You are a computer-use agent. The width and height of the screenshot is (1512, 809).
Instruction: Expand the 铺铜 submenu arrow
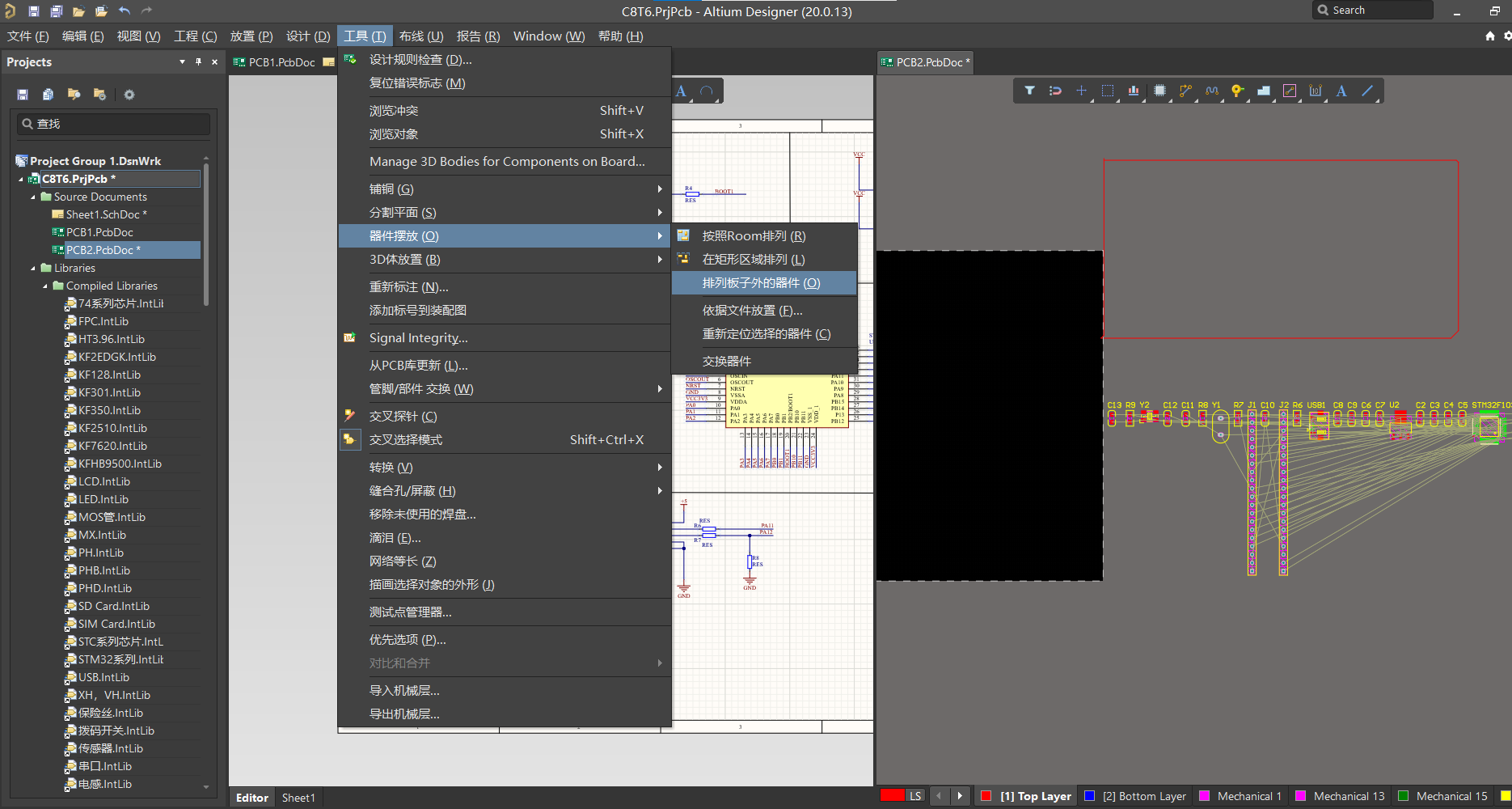click(660, 188)
